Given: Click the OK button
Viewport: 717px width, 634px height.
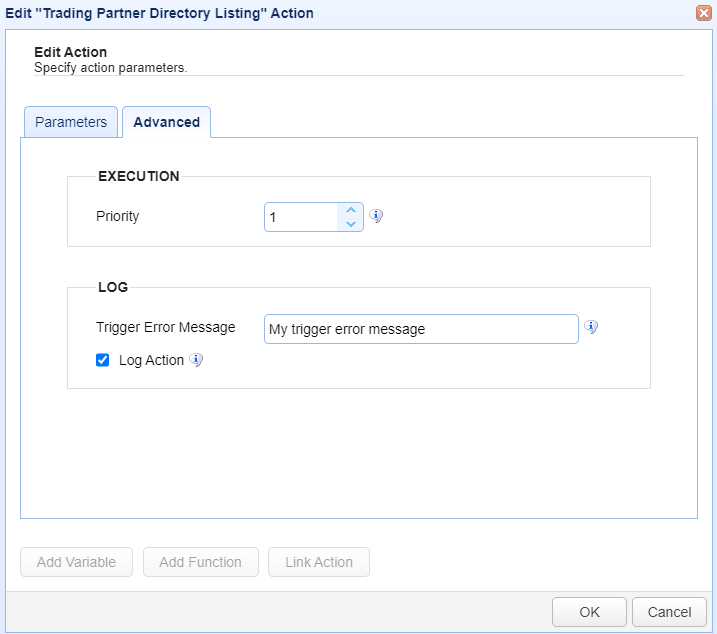Looking at the screenshot, I should pos(589,612).
